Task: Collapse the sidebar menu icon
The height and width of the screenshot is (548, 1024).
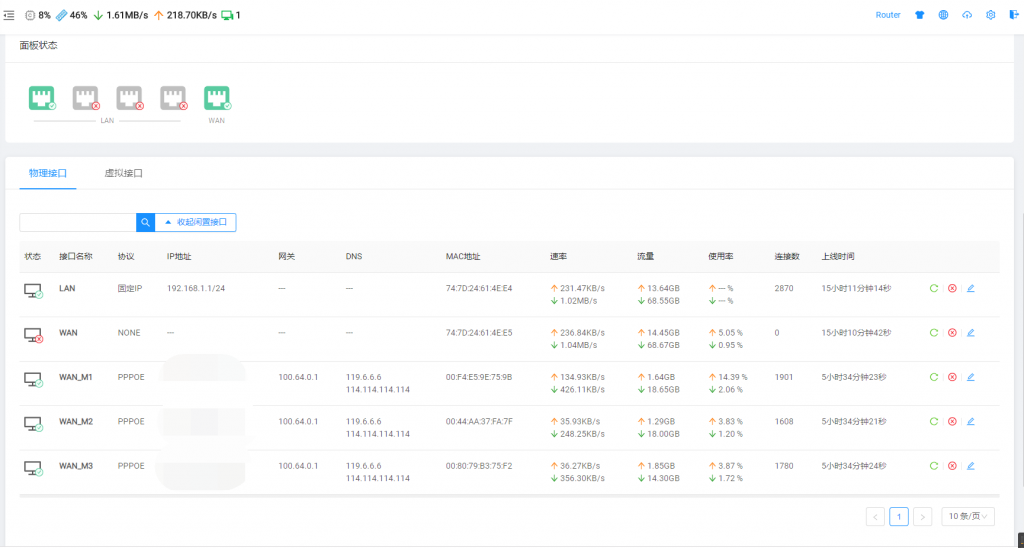Action: [8, 15]
